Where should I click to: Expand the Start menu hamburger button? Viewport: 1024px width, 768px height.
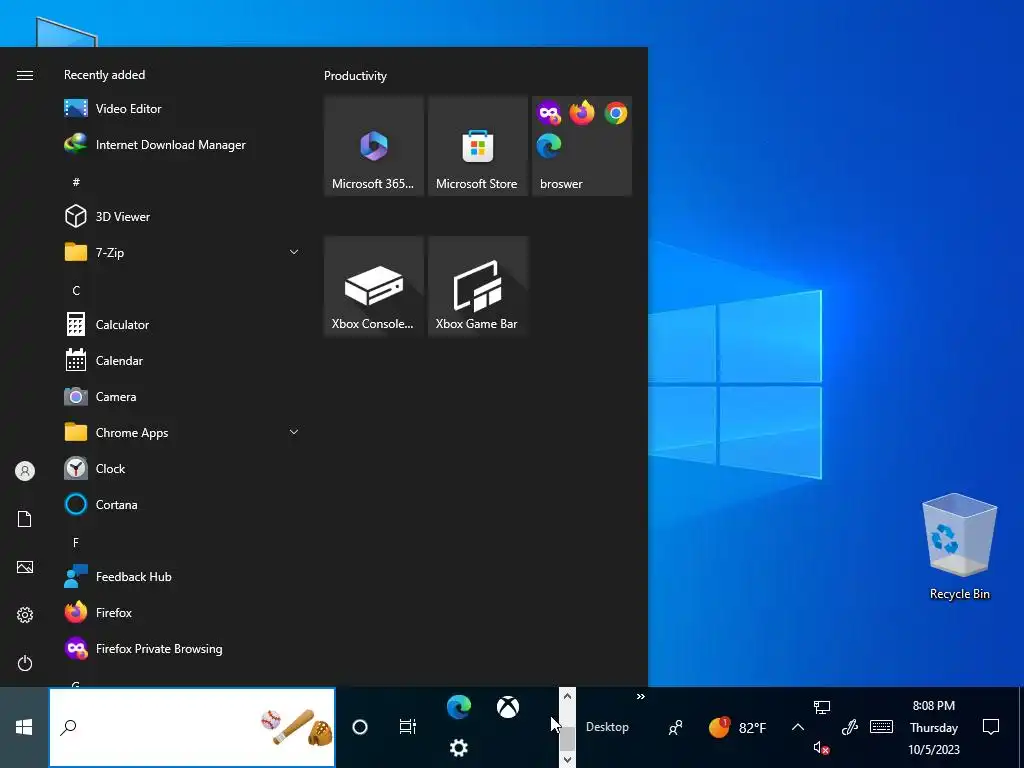(x=25, y=75)
